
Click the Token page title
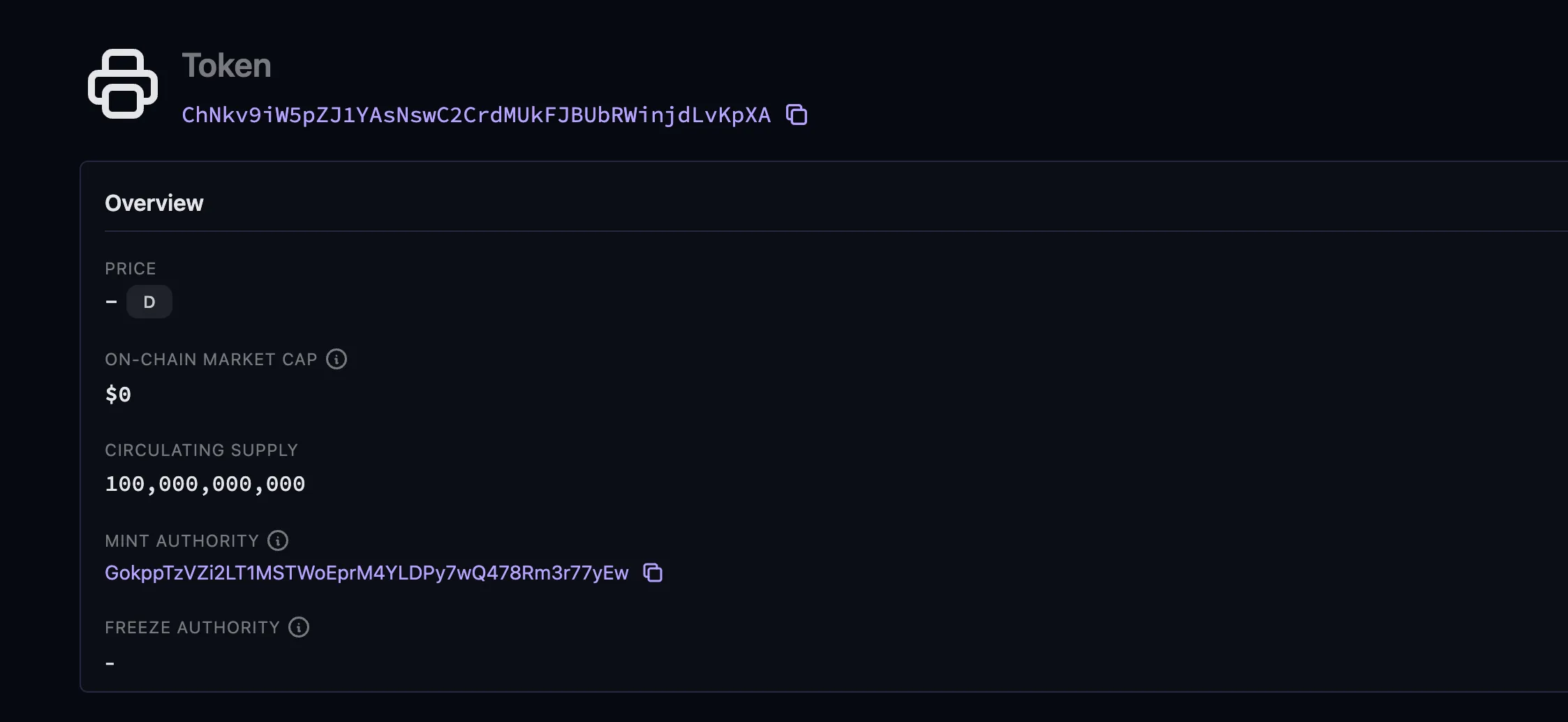coord(228,65)
